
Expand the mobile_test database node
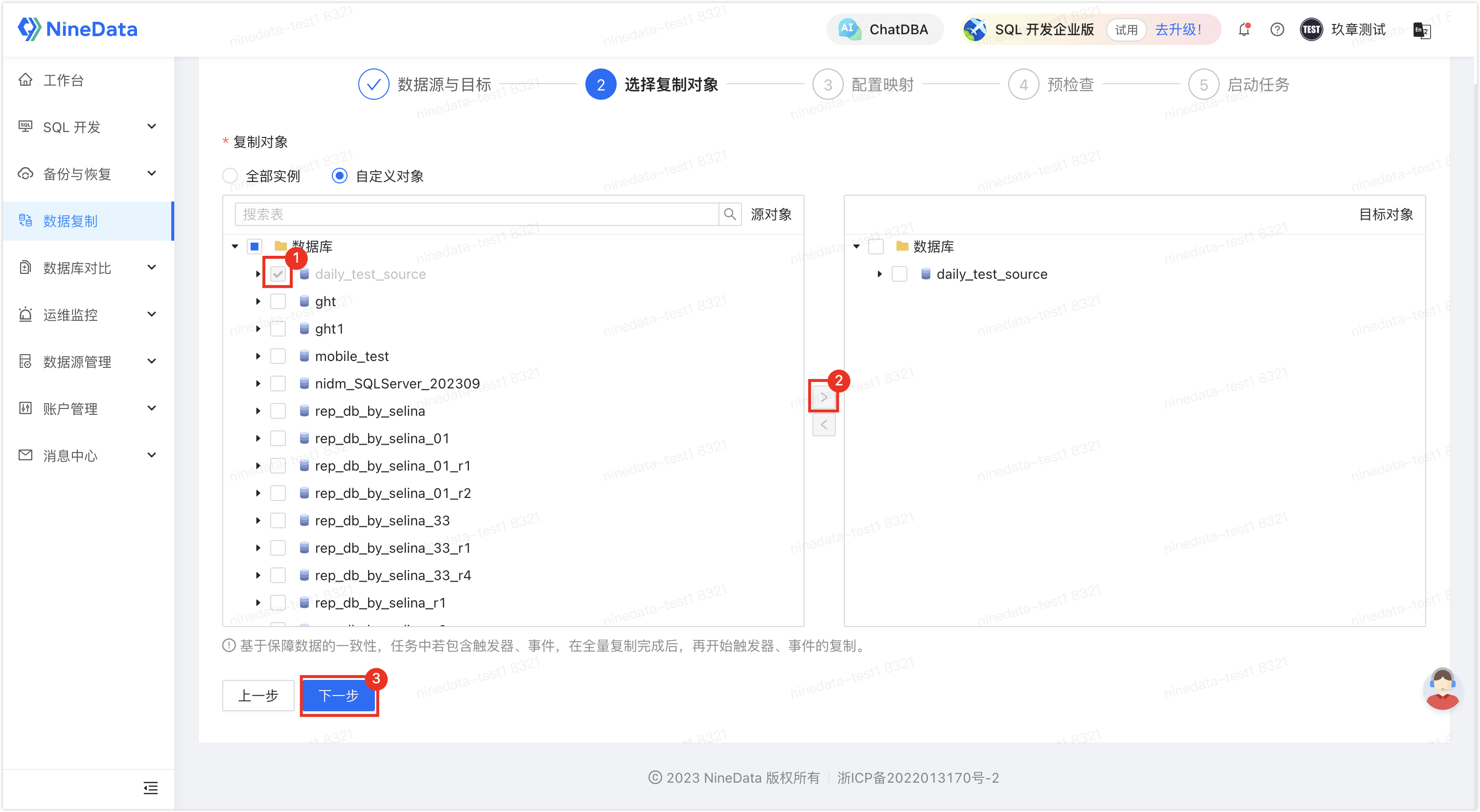258,356
